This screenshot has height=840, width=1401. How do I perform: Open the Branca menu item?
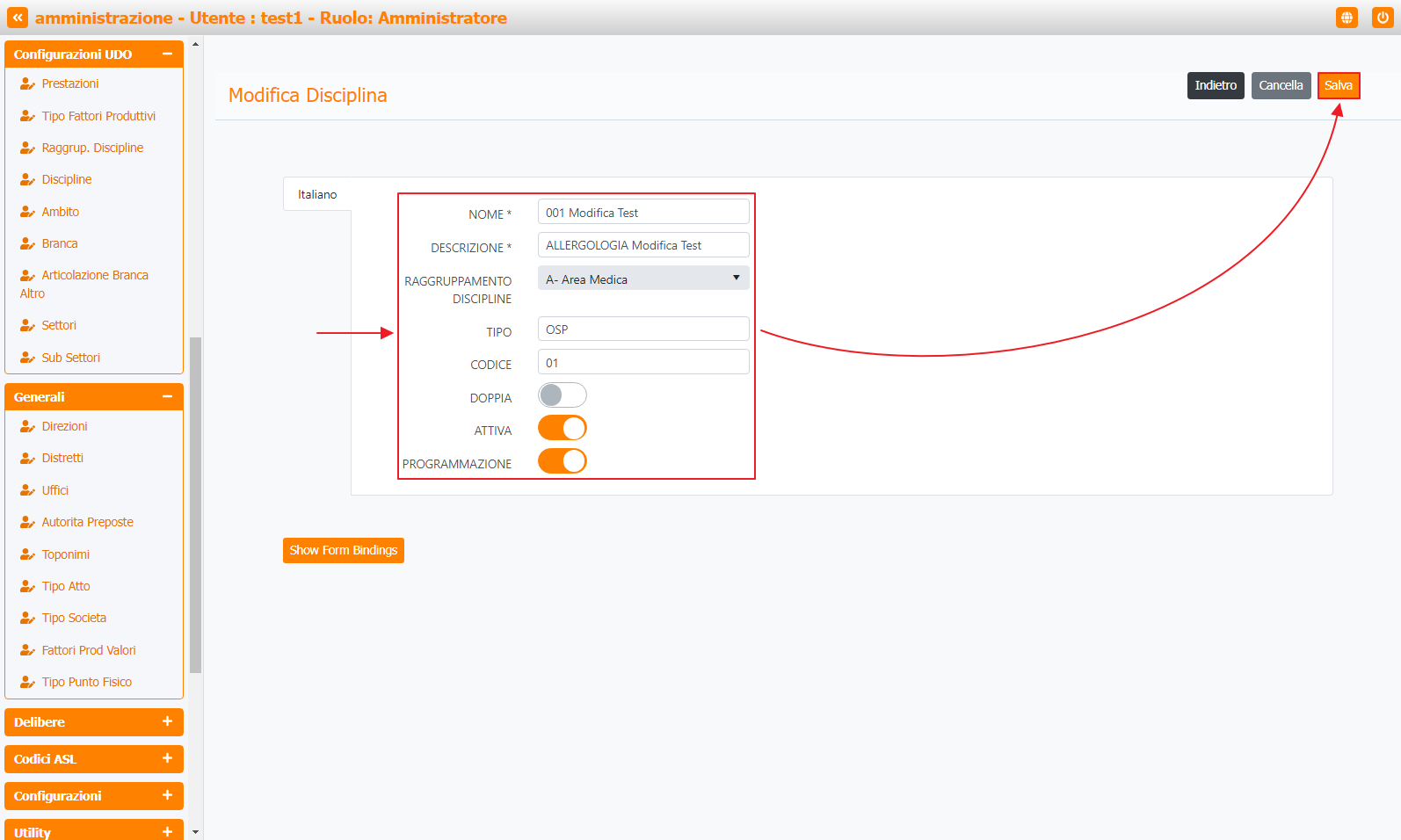pyautogui.click(x=60, y=244)
